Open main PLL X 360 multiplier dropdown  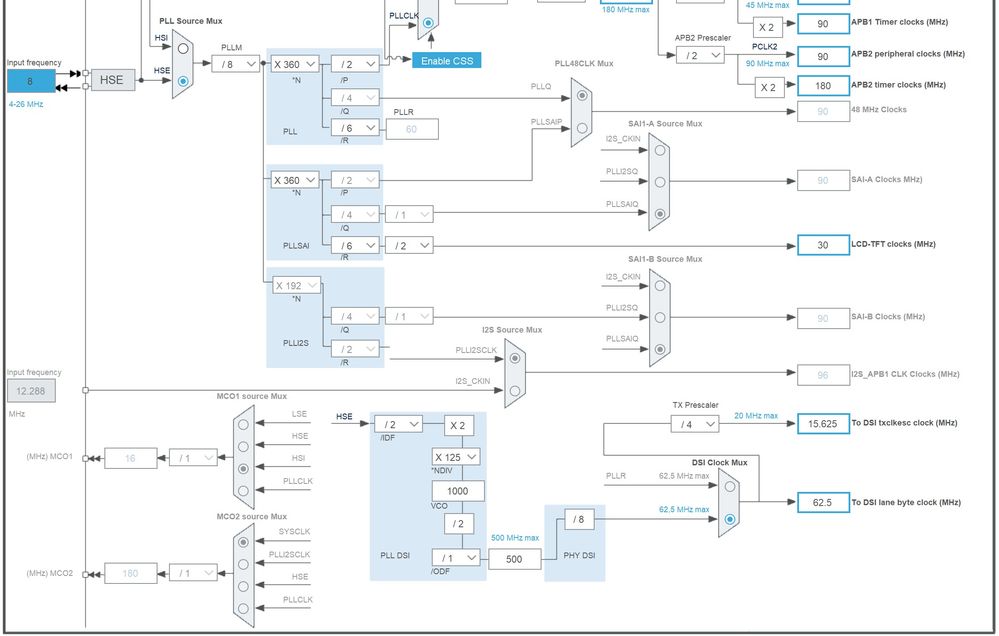click(295, 64)
